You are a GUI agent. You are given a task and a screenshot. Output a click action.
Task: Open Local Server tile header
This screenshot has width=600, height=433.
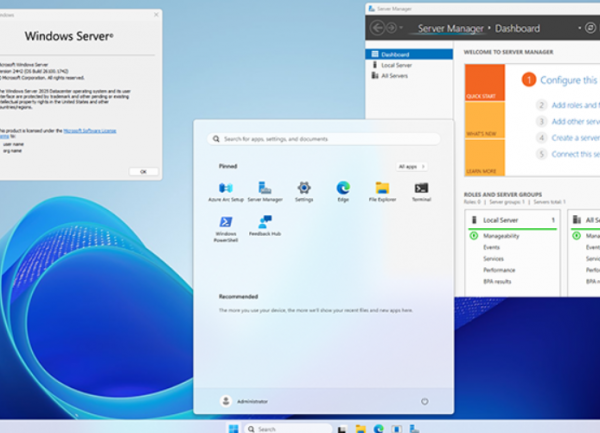click(512, 220)
